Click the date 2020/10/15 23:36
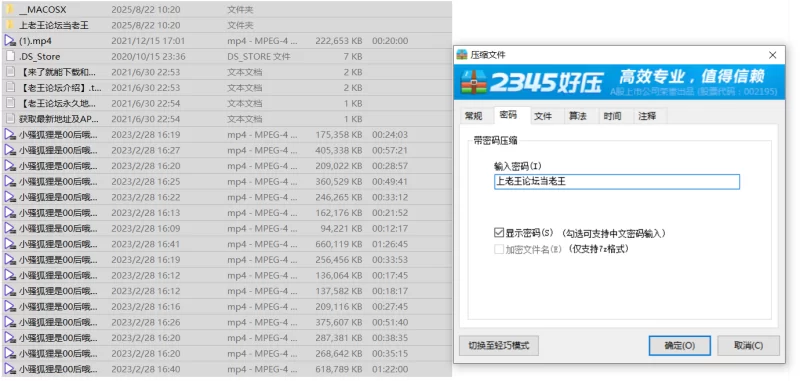 (148, 57)
